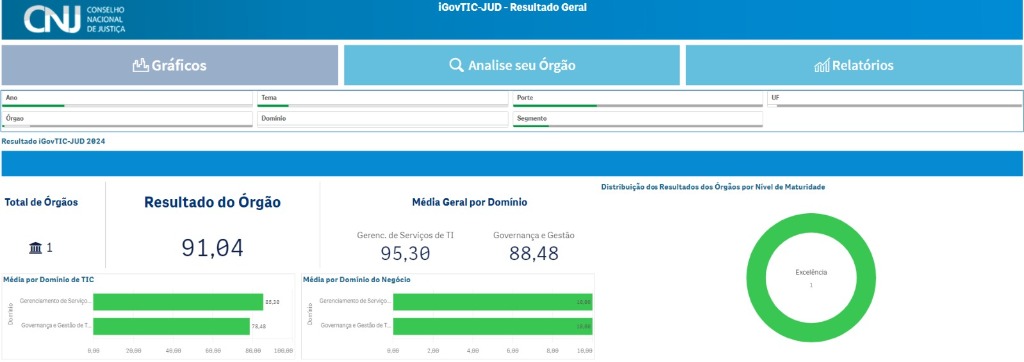The height and width of the screenshot is (362, 1024).
Task: Click the magnifier icon beside Analise seu Órgão
Action: click(x=456, y=65)
